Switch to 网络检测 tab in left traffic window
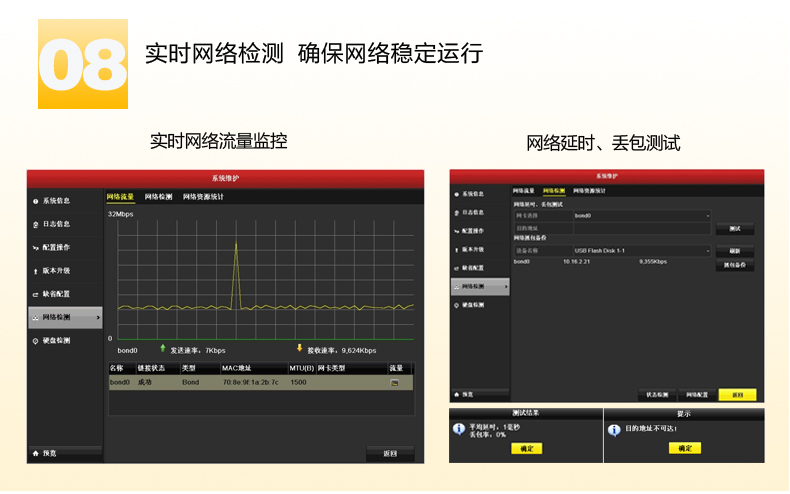The width and height of the screenshot is (790, 494). click(x=158, y=197)
